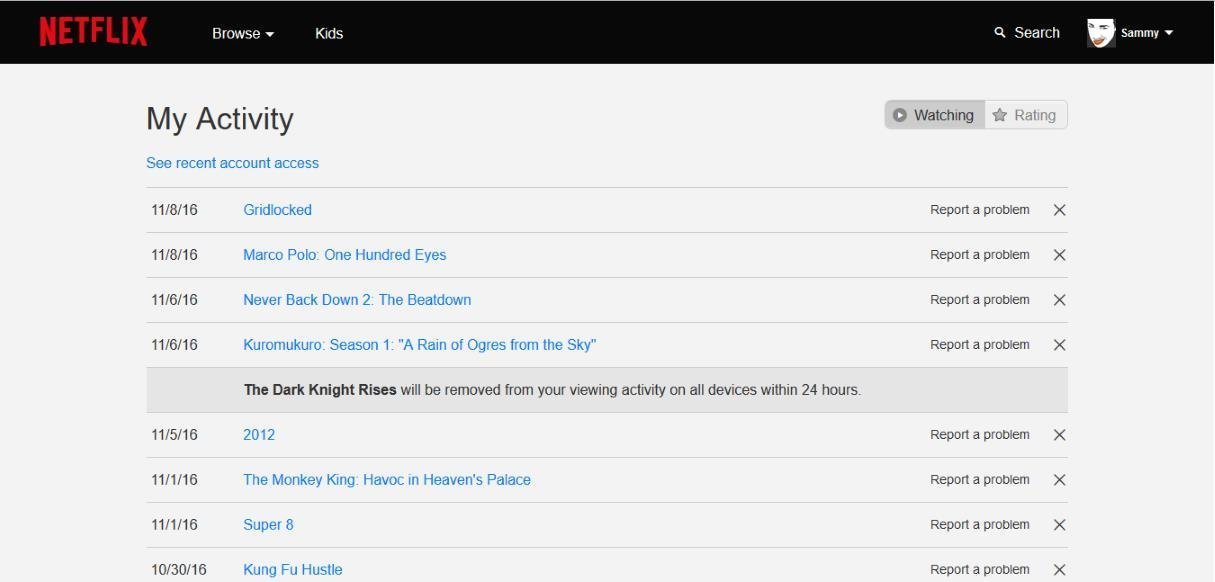Go to the Kids section
This screenshot has width=1215, height=582.
tap(329, 33)
